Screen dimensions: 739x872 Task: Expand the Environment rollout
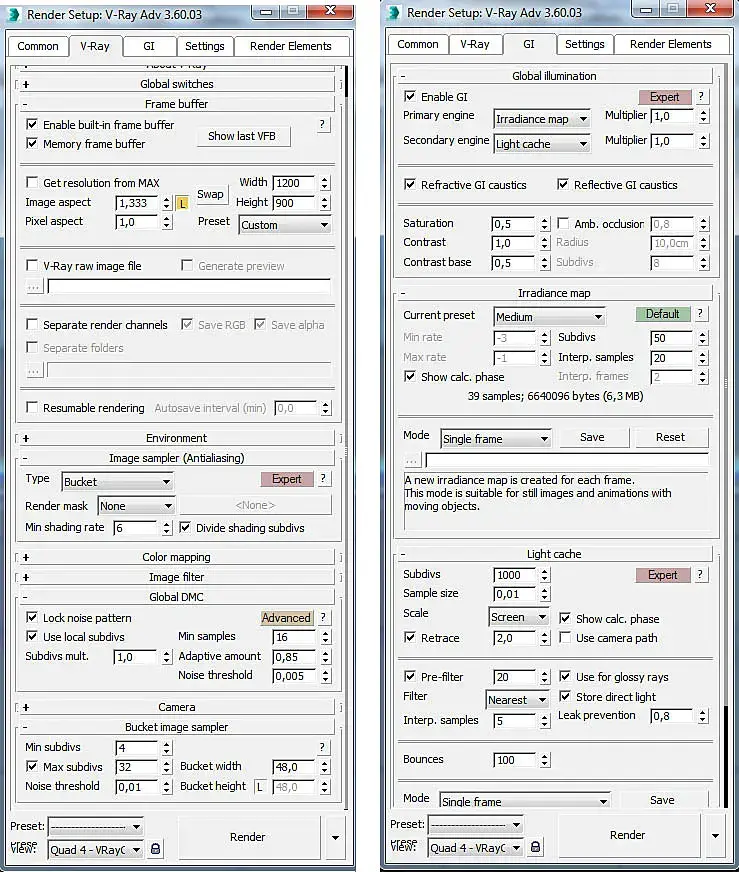coord(177,438)
